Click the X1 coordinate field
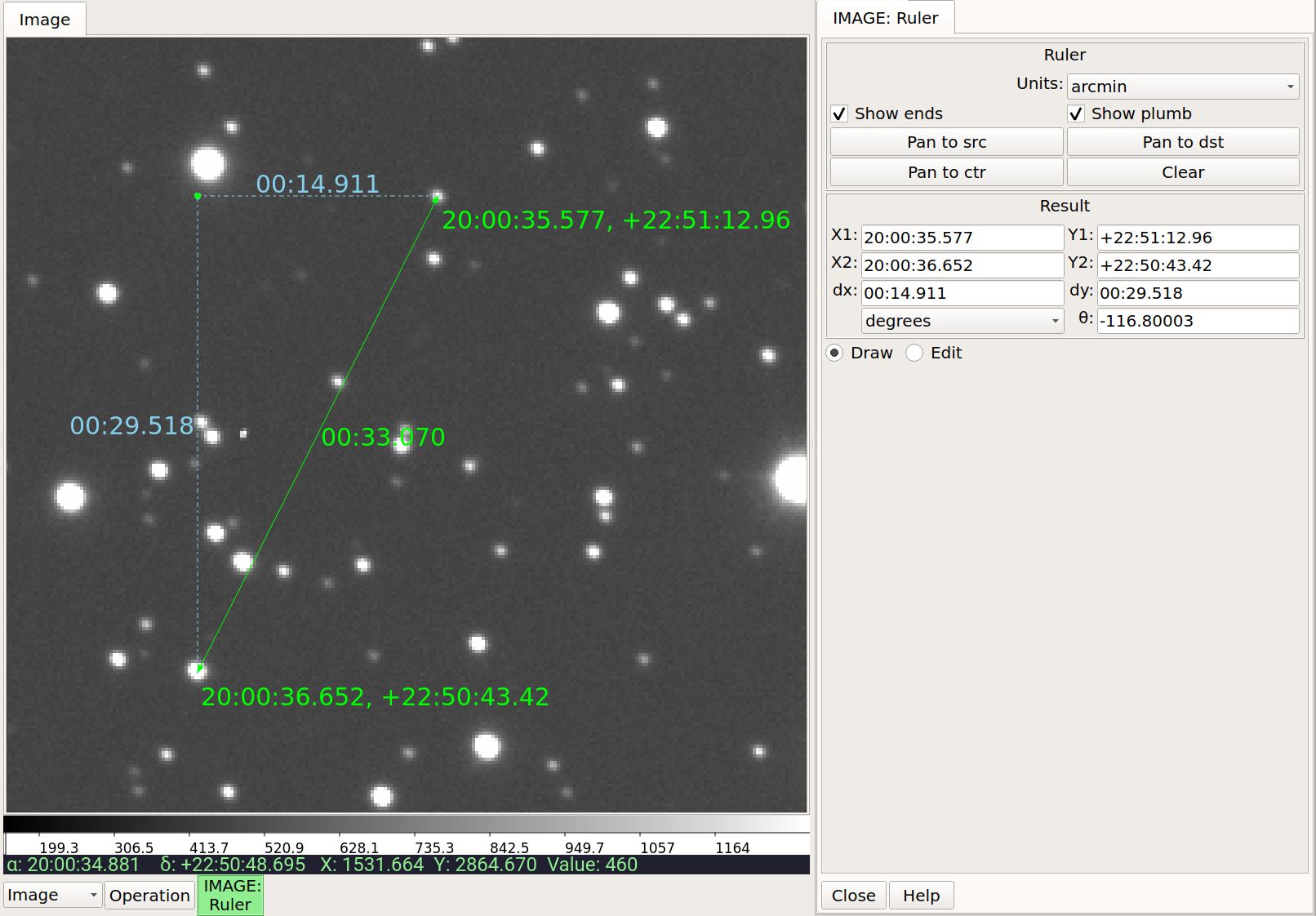 click(x=963, y=238)
